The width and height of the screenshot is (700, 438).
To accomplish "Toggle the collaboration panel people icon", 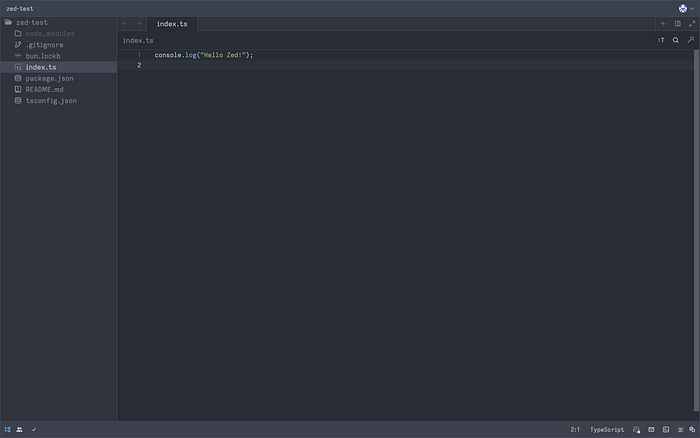I will click(x=20, y=430).
